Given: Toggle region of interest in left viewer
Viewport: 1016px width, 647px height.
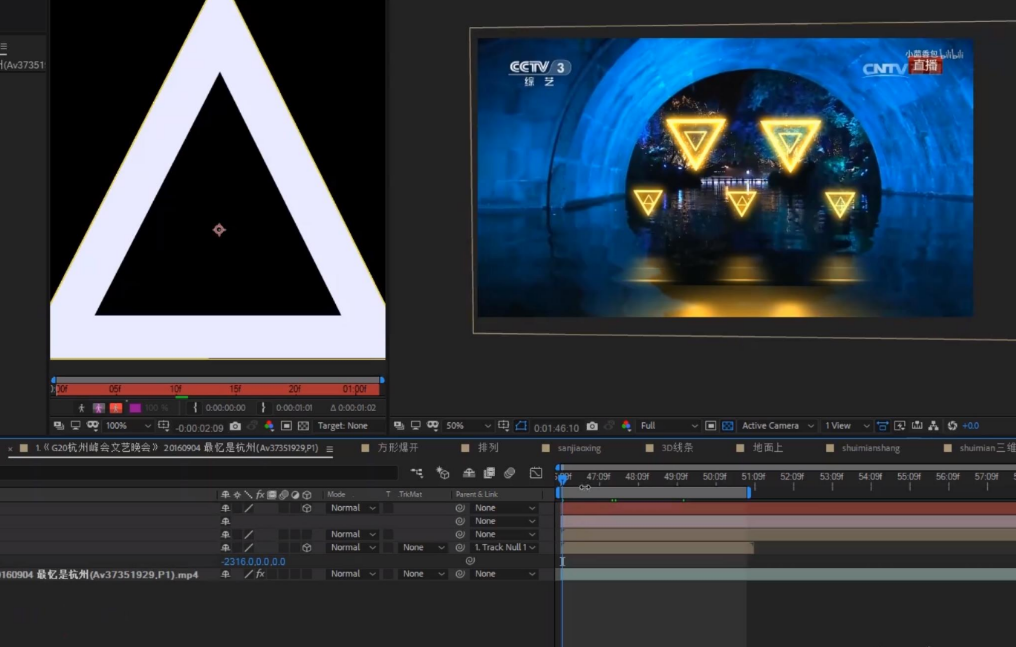Looking at the screenshot, I should pos(286,426).
